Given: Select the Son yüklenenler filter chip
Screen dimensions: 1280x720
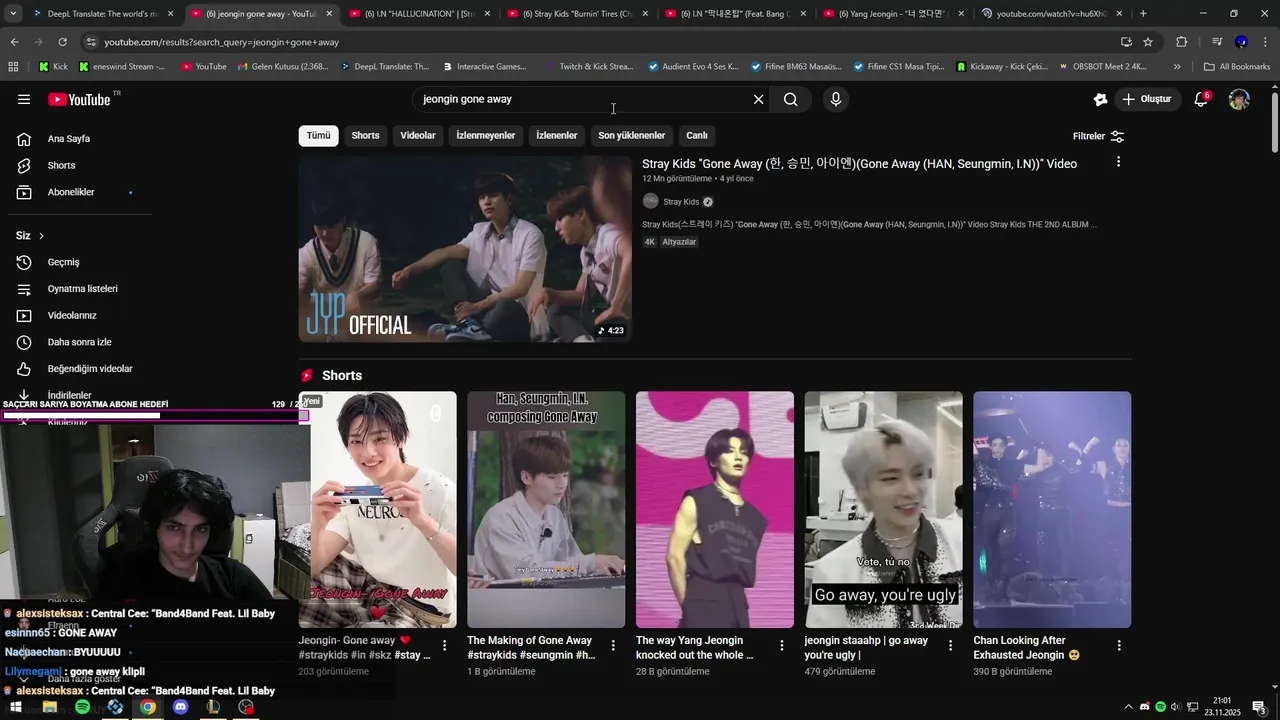Looking at the screenshot, I should tap(631, 136).
